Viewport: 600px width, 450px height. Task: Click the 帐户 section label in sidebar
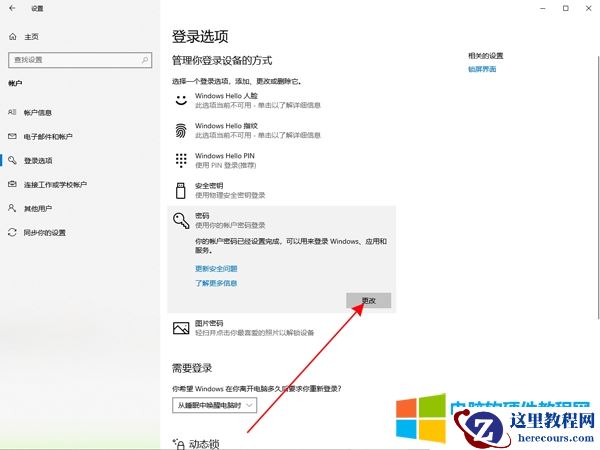coord(15,83)
